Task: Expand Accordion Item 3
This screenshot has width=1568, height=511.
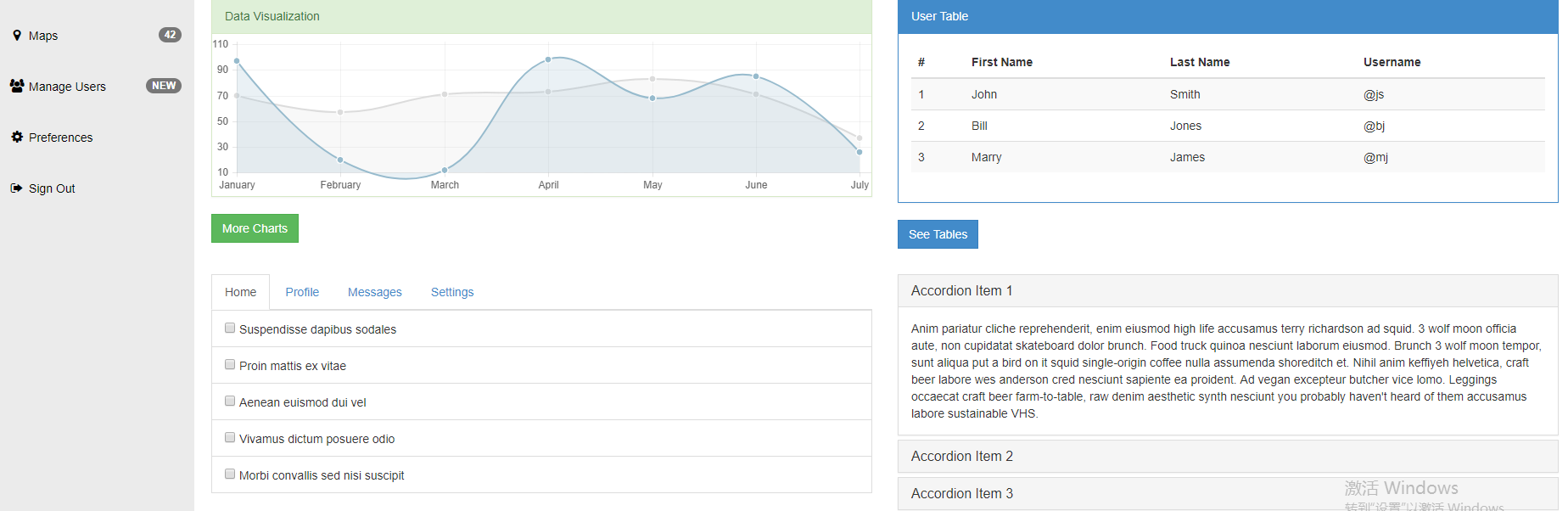Action: (x=961, y=494)
